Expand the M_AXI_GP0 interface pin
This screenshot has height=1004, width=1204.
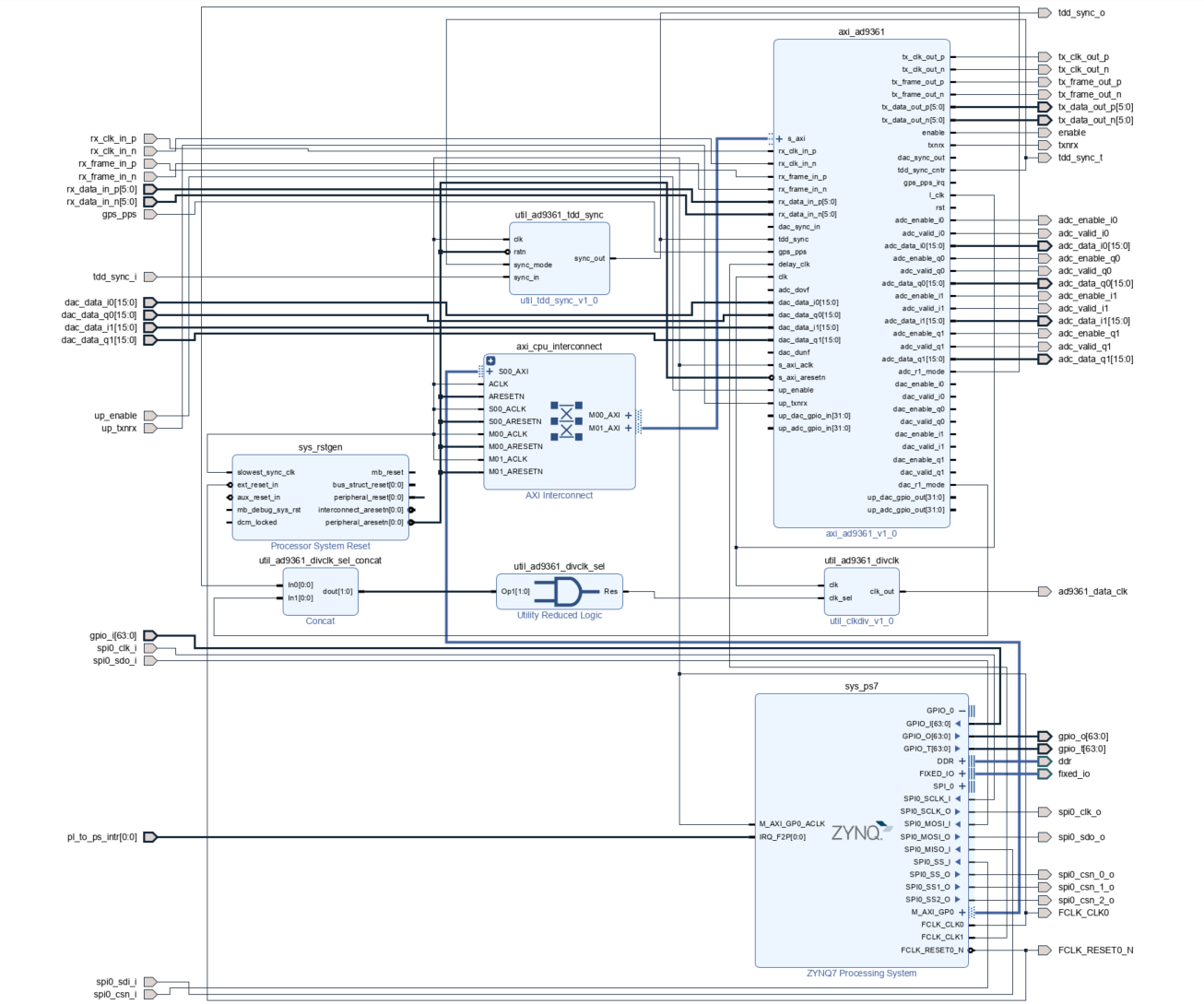[962, 912]
